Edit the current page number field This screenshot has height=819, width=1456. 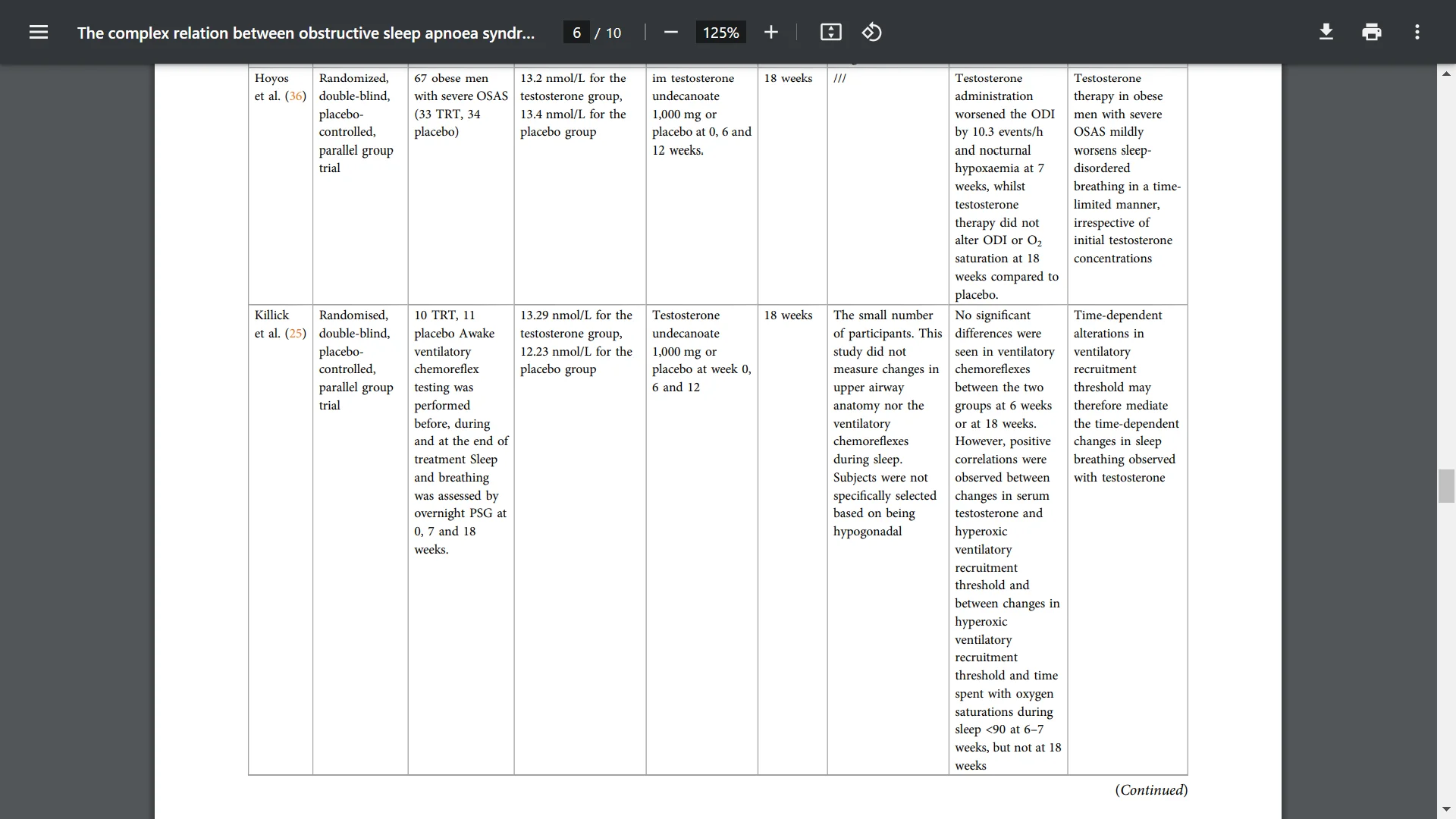point(576,33)
